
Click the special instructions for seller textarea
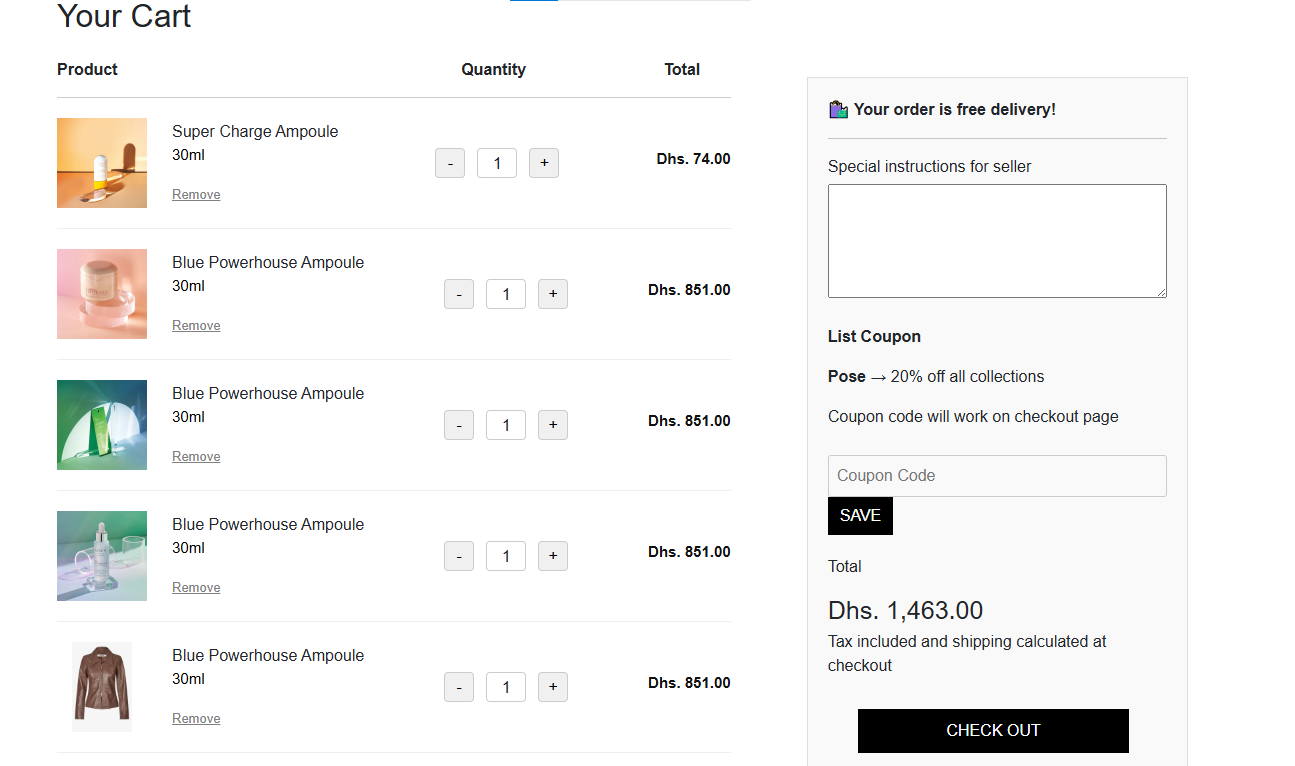click(x=997, y=241)
